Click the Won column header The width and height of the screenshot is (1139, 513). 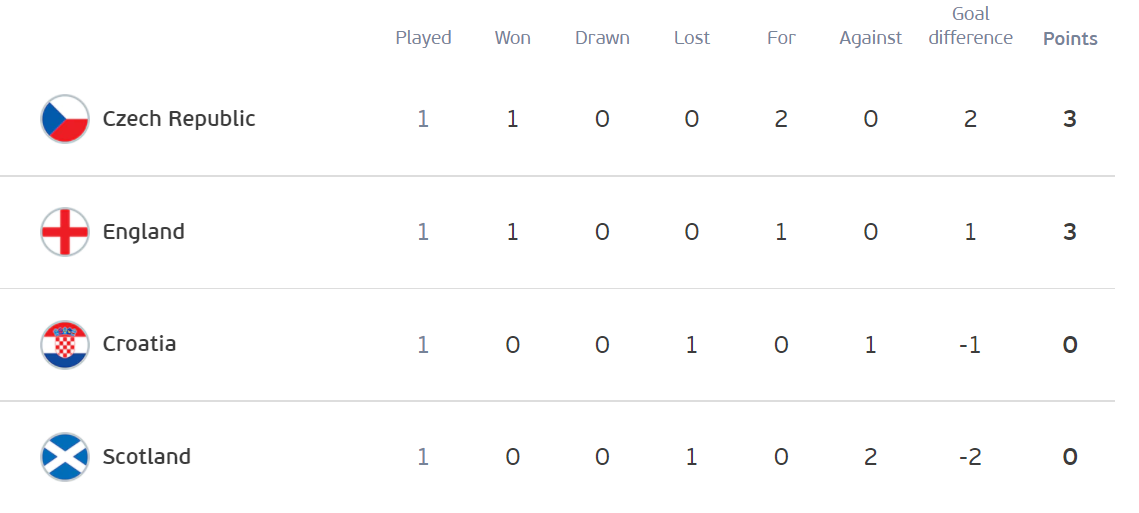click(513, 38)
